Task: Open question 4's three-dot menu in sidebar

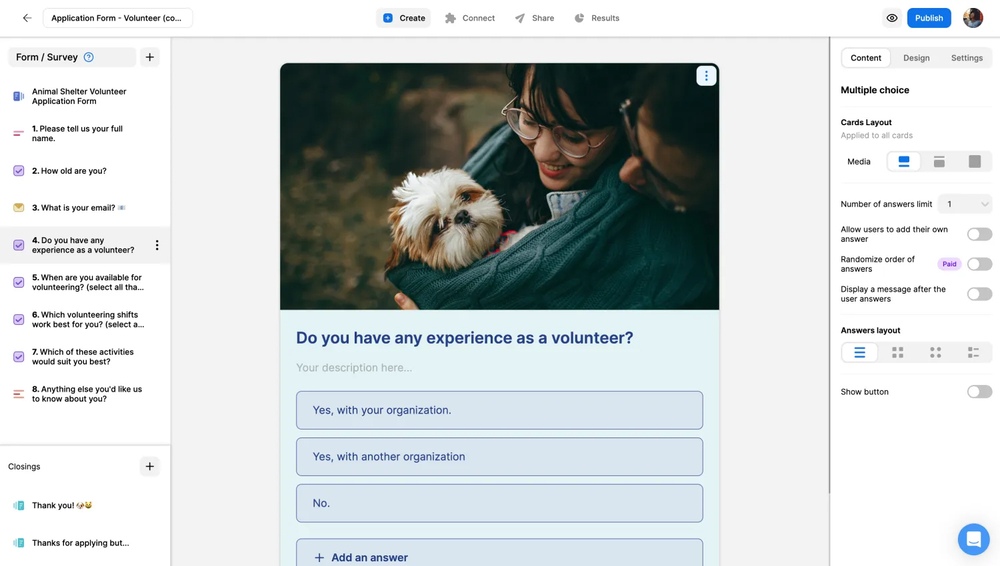Action: pyautogui.click(x=157, y=245)
